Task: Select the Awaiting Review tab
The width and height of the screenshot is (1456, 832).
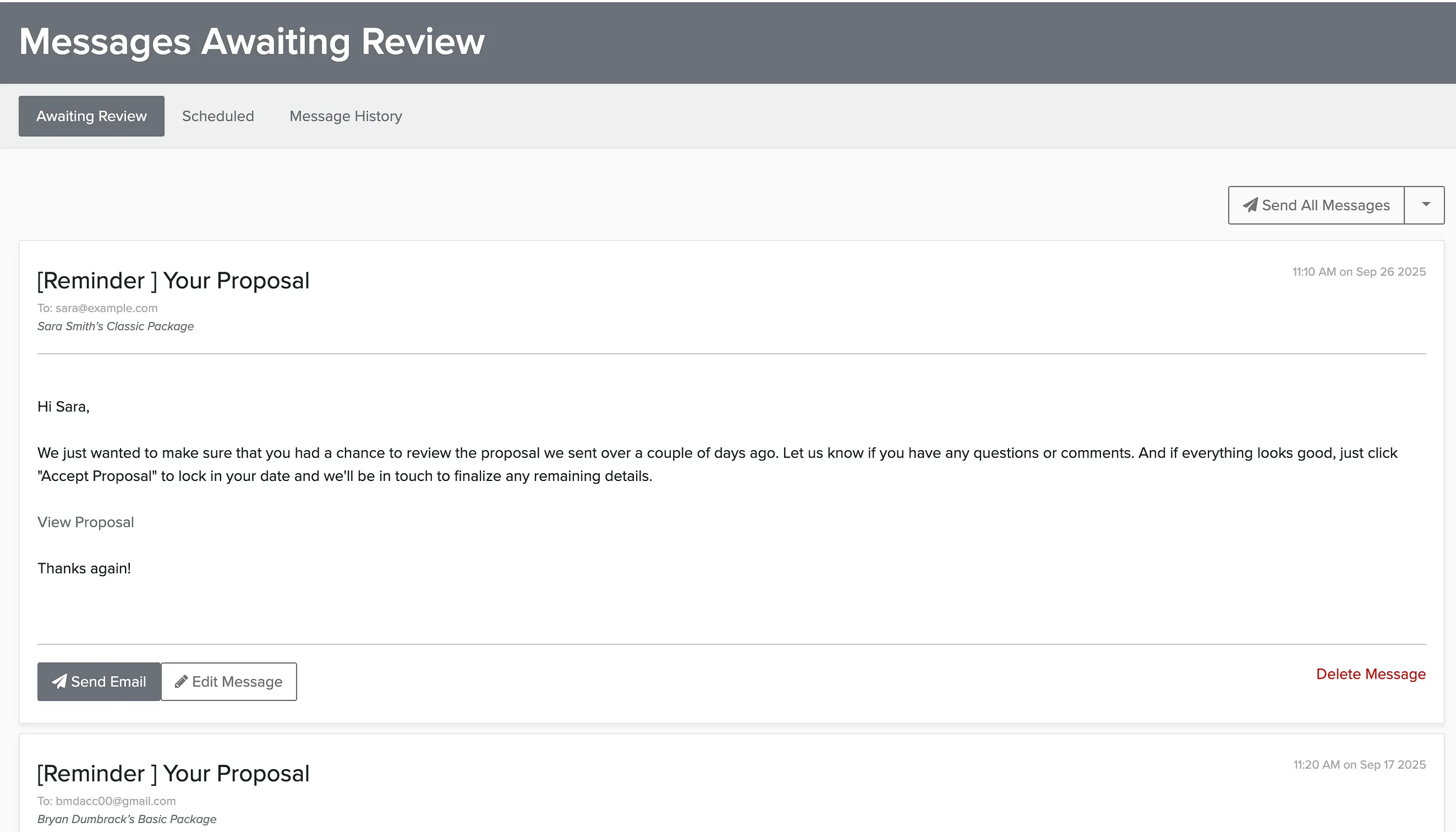Action: [91, 116]
